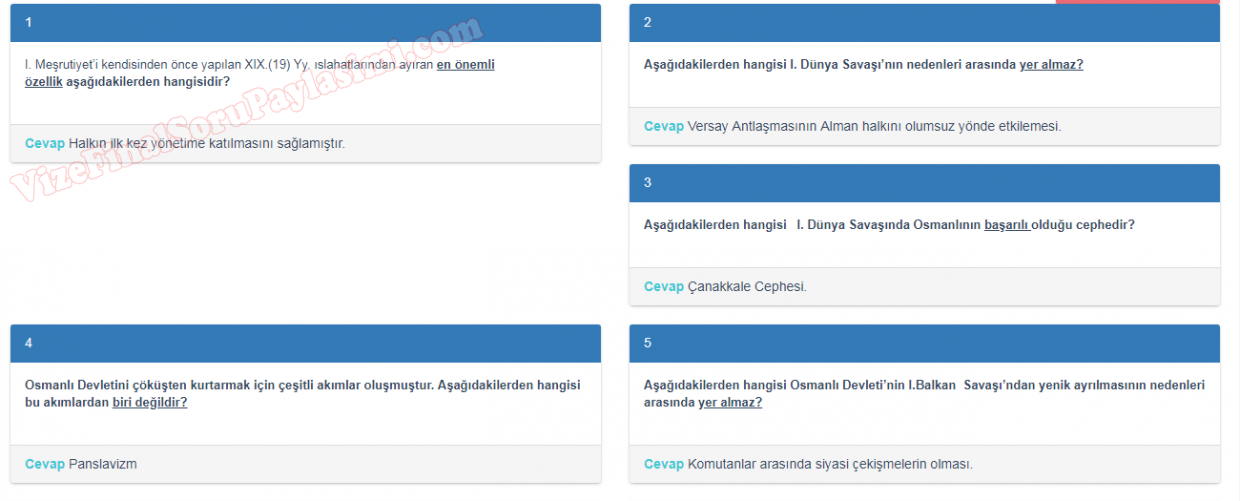Screen dimensions: 1240x501
Task: Click the blue header of question 2
Action: pyautogui.click(x=924, y=22)
